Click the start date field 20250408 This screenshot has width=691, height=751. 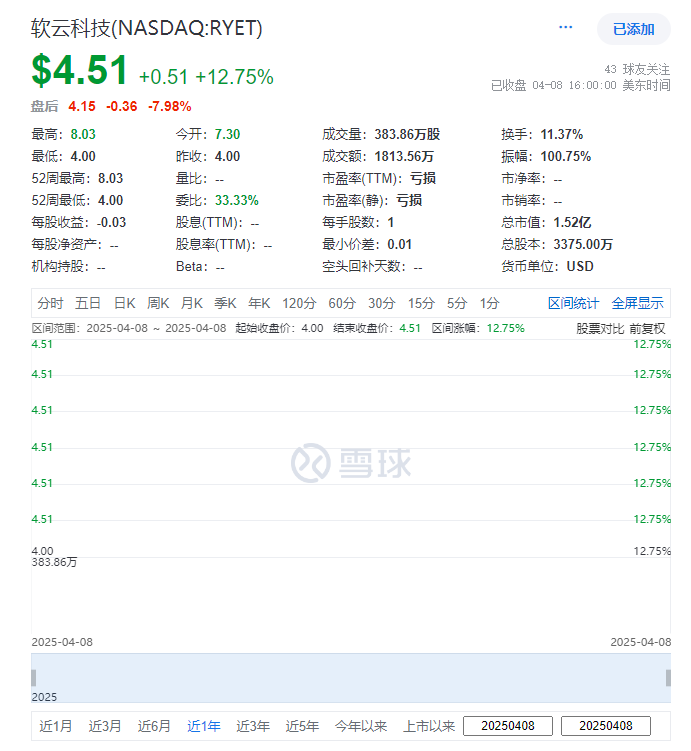pyautogui.click(x=508, y=726)
